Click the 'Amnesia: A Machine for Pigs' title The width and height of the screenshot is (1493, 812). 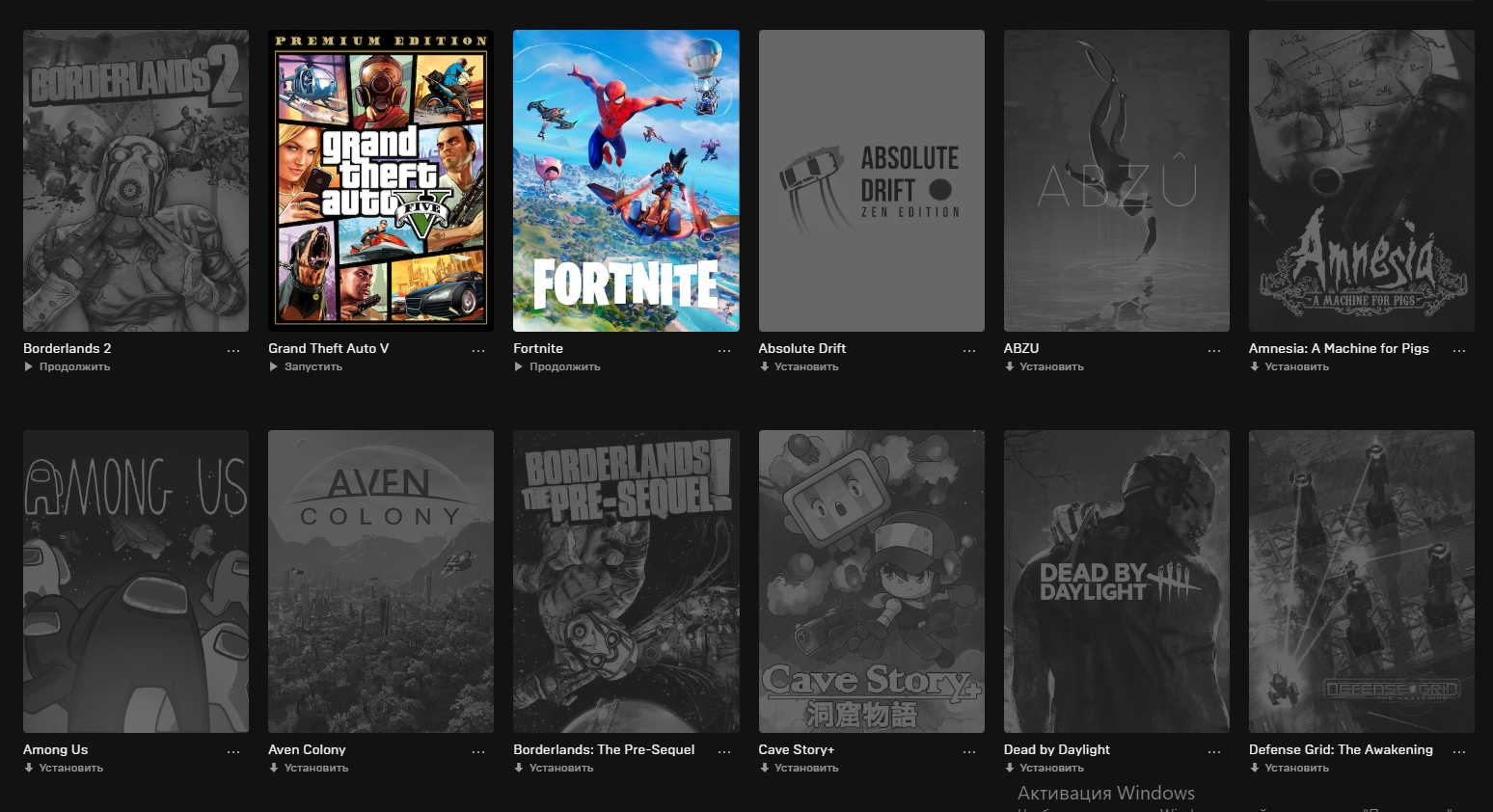[1339, 348]
